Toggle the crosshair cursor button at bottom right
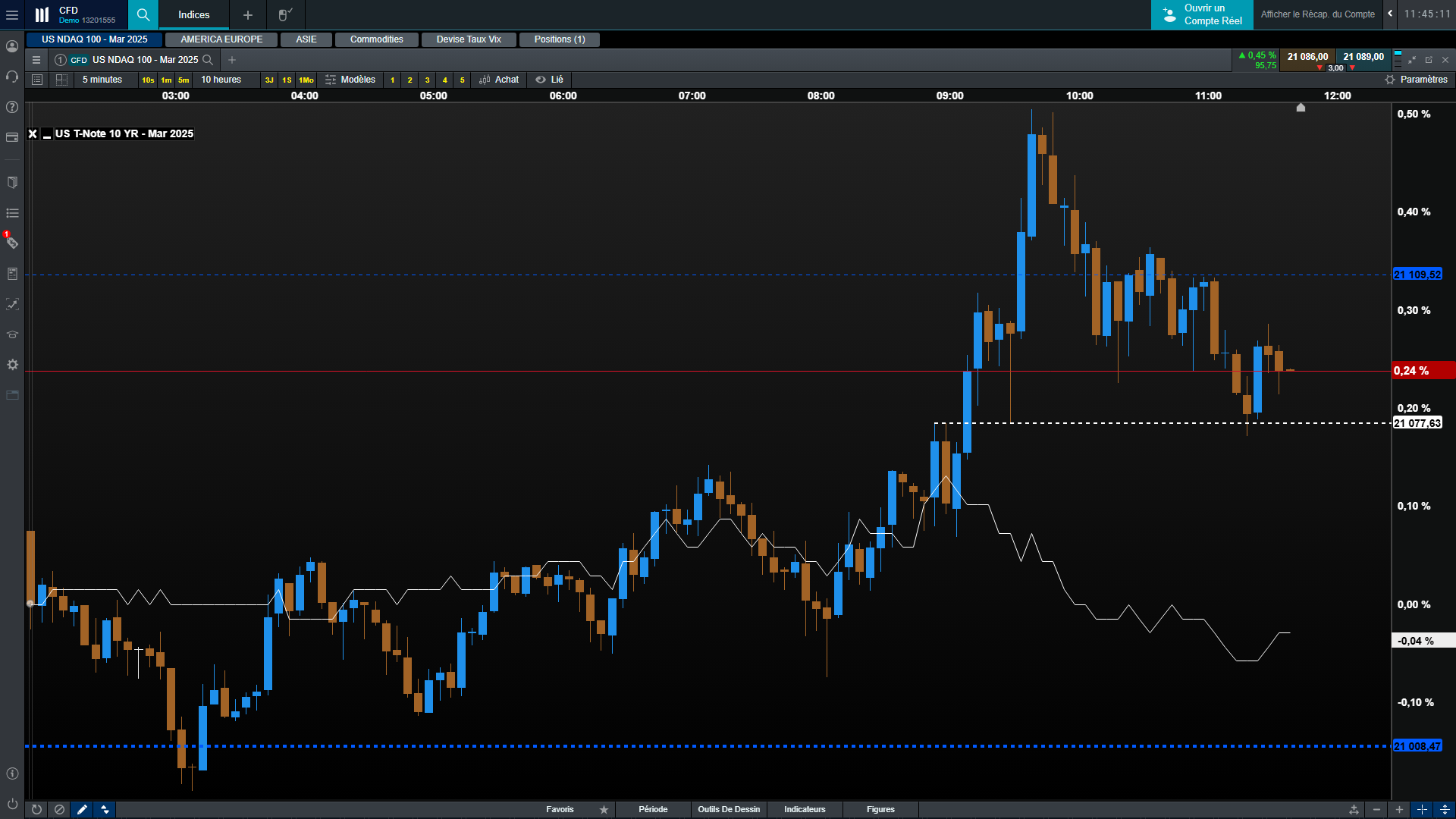This screenshot has width=1456, height=819. 1422,809
